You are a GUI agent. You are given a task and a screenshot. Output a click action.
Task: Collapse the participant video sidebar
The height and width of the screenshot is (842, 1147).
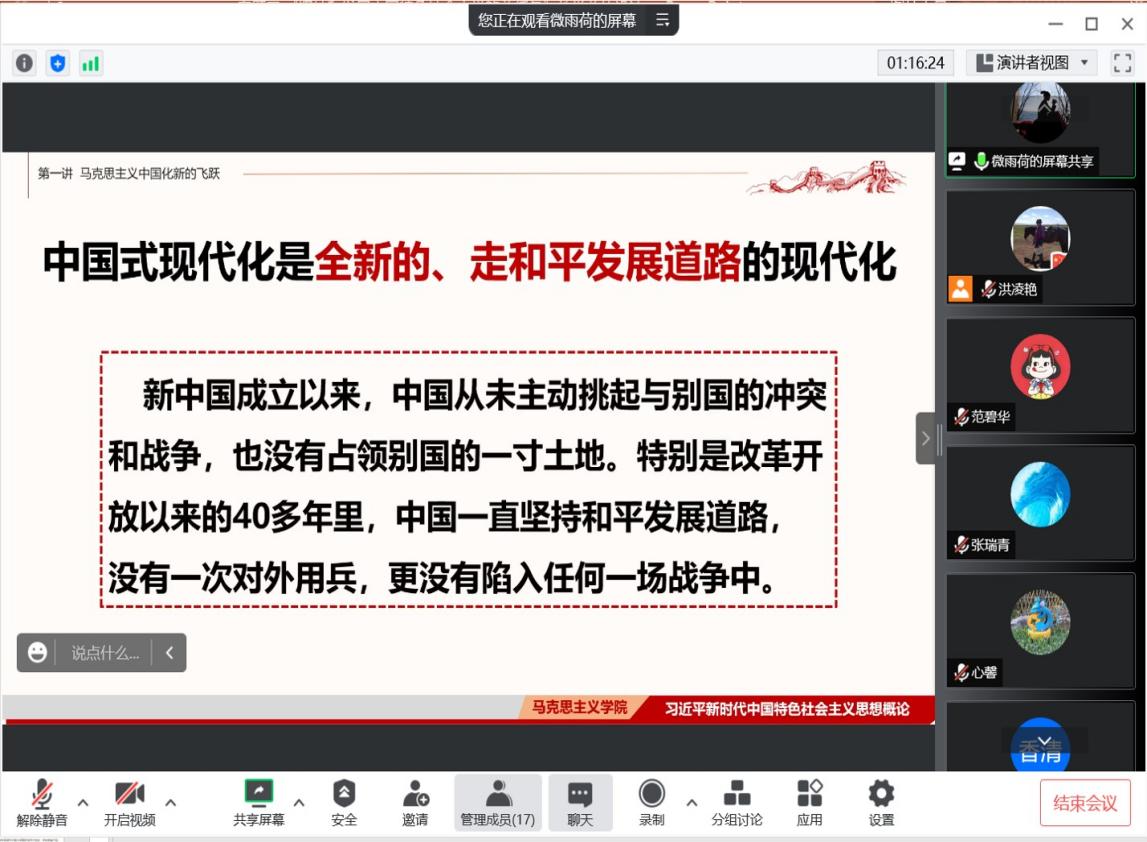925,438
